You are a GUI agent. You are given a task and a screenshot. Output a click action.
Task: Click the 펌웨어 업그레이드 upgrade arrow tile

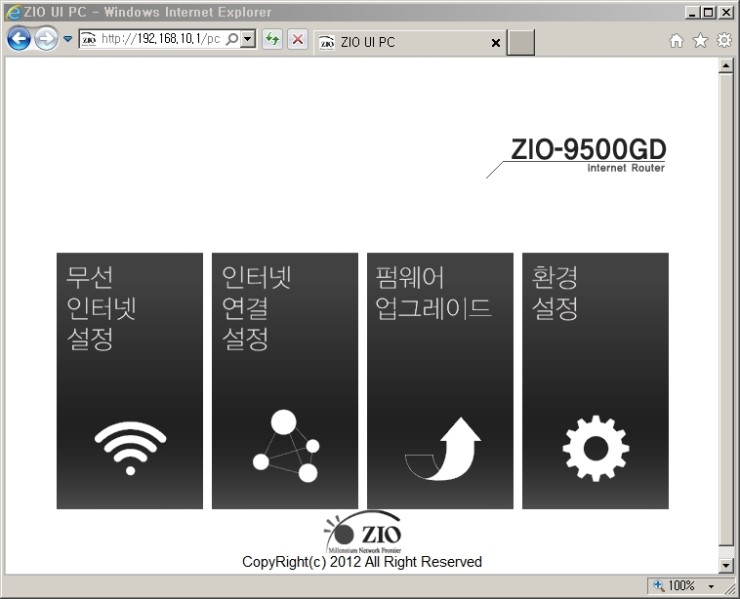(x=439, y=380)
